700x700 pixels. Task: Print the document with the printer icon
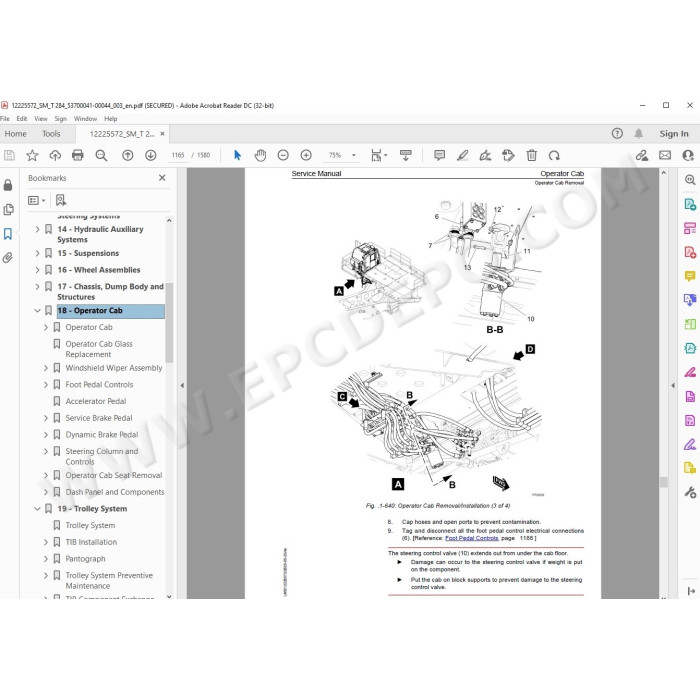(x=78, y=155)
